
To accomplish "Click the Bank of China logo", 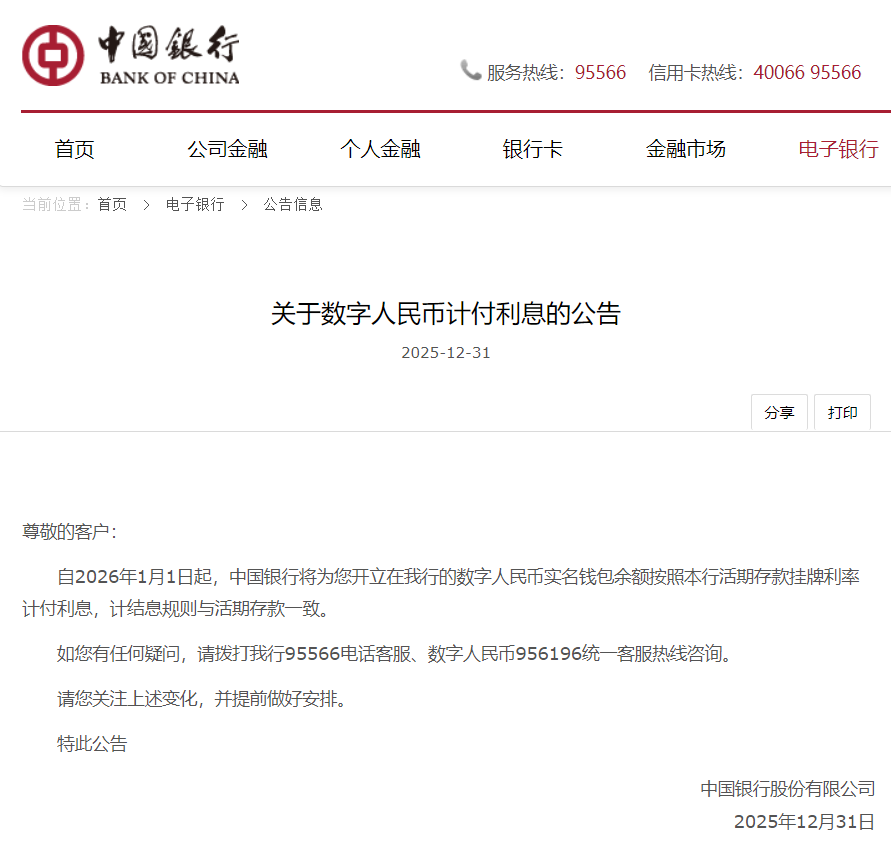I will (x=130, y=55).
